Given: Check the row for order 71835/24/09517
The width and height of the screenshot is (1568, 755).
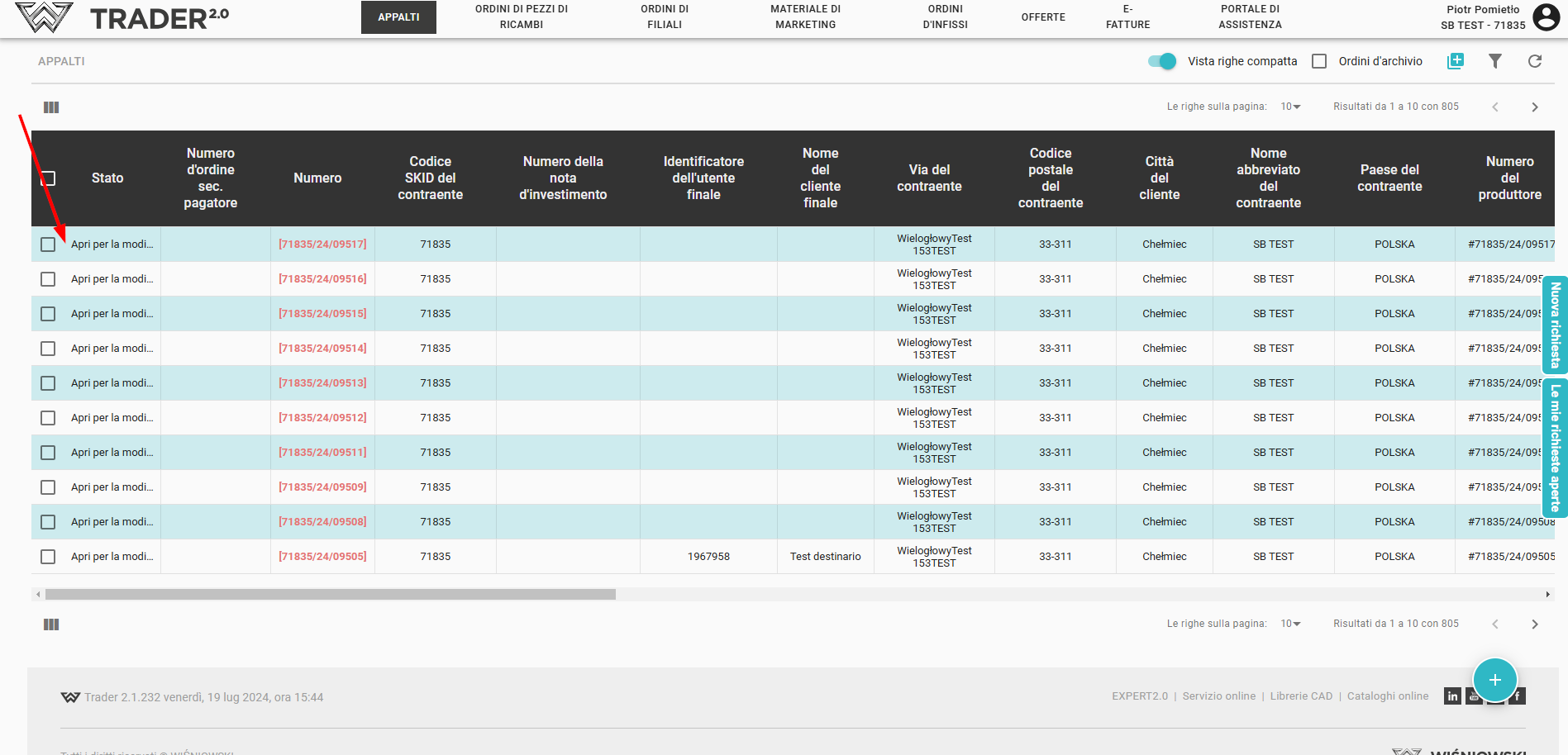Looking at the screenshot, I should 48,245.
